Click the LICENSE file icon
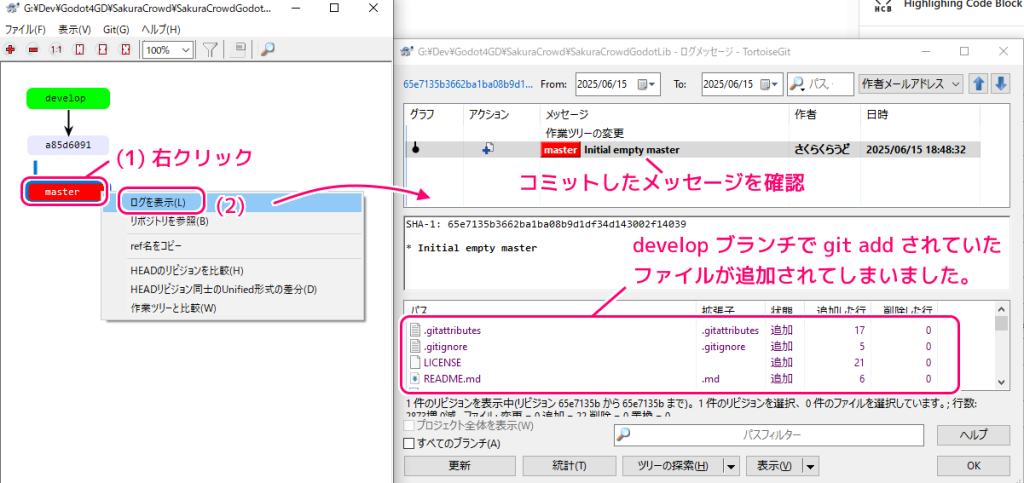This screenshot has height=483, width=1024. pyautogui.click(x=415, y=362)
